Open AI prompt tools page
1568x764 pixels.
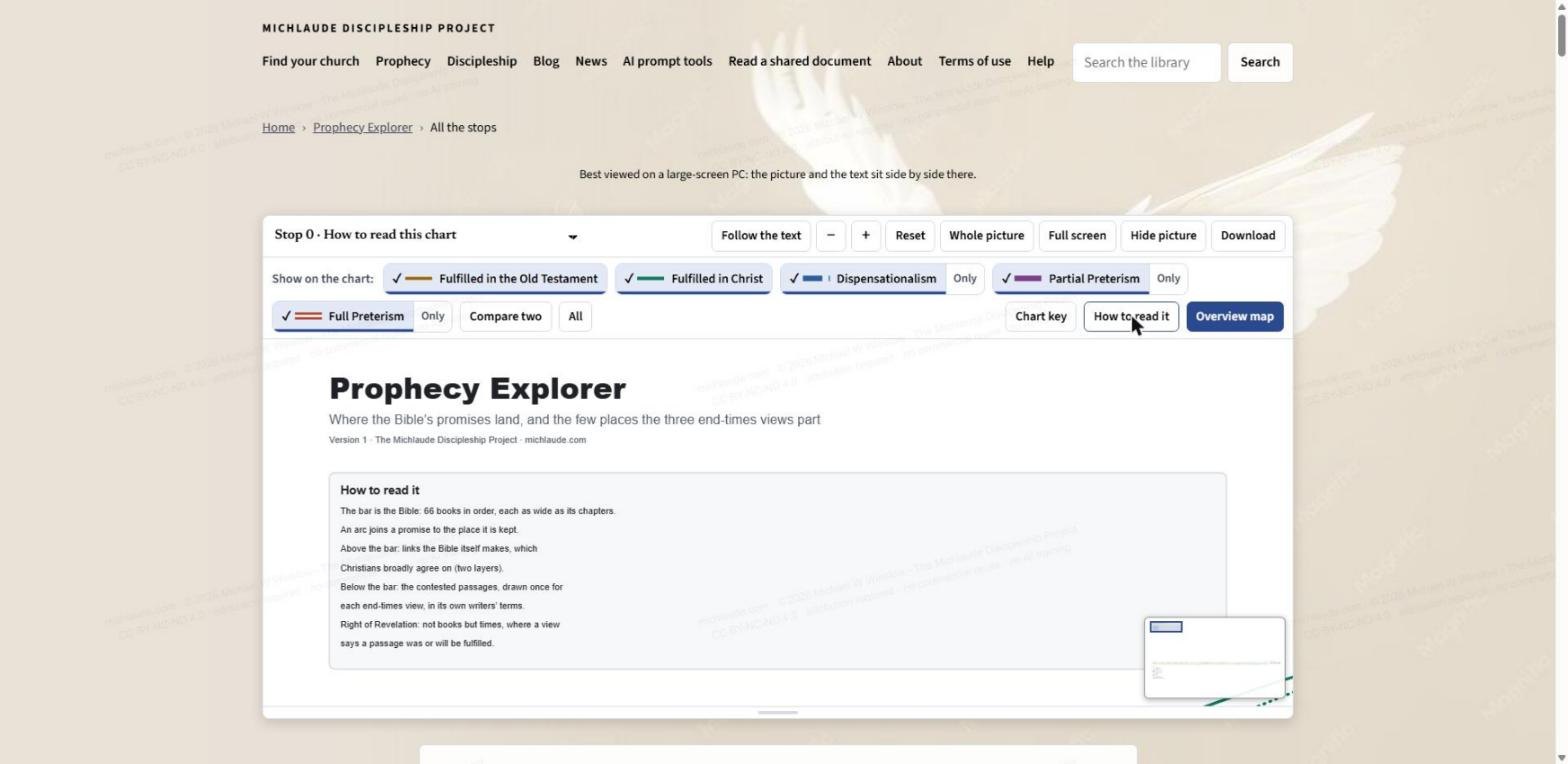click(667, 61)
